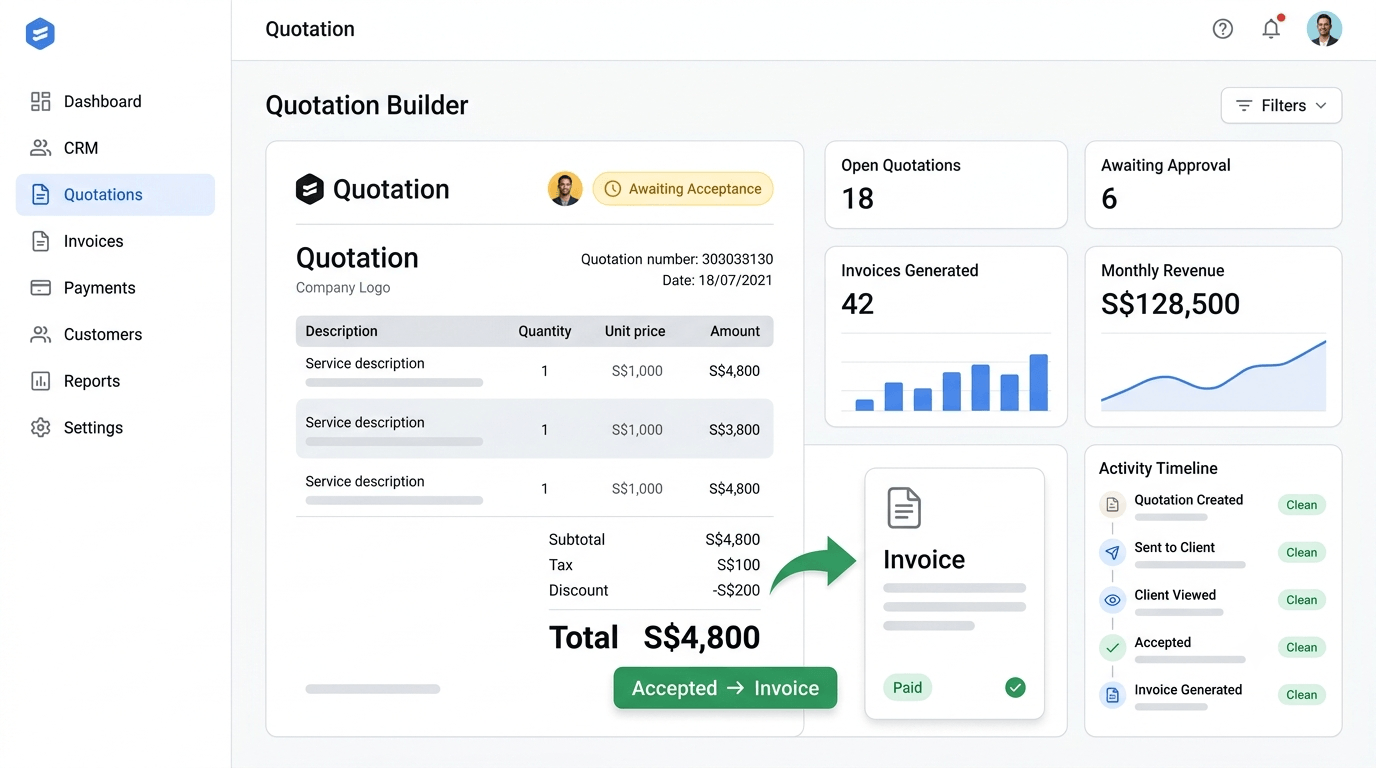Screen dimensions: 1376x768
Task: Click the Settings gear icon
Action: (x=40, y=428)
